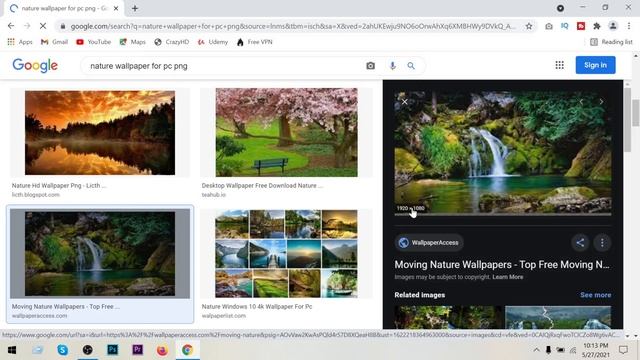This screenshot has height=360, width=640.
Task: Open the Chrome profile avatar
Action: pyautogui.click(x=613, y=26)
